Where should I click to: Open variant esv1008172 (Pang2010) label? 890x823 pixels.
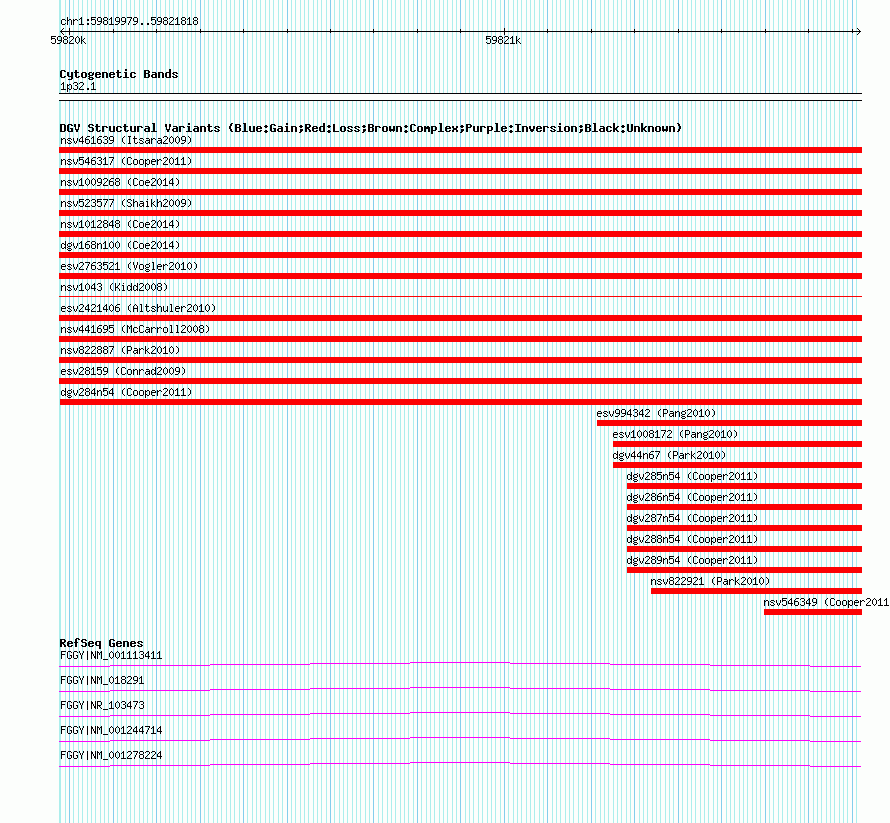tap(675, 434)
